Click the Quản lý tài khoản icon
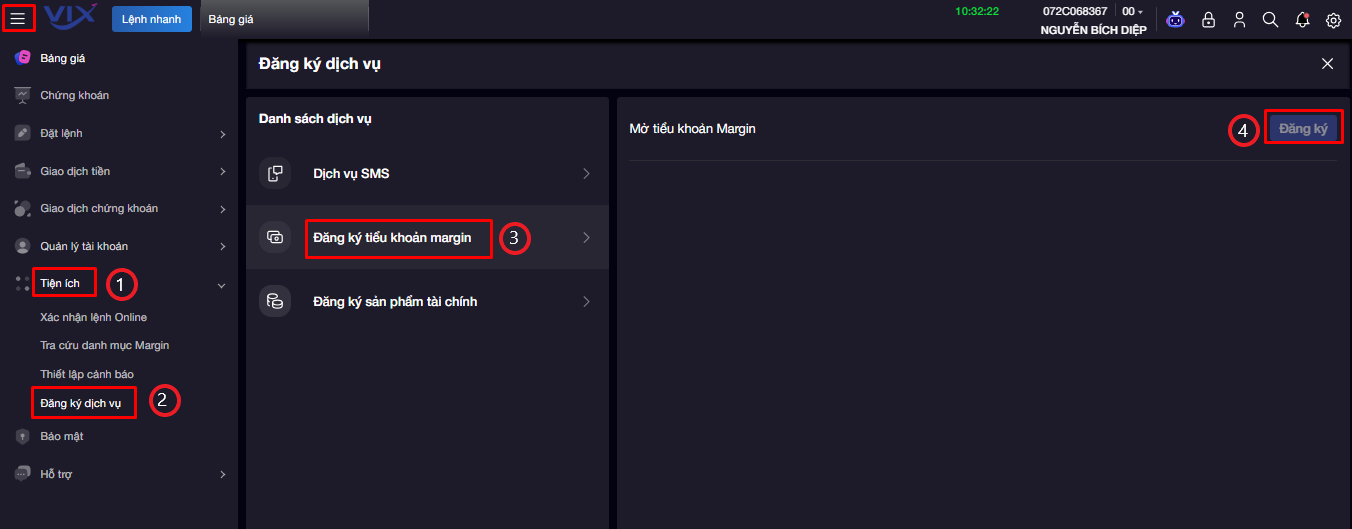The height and width of the screenshot is (529, 1352). click(22, 246)
